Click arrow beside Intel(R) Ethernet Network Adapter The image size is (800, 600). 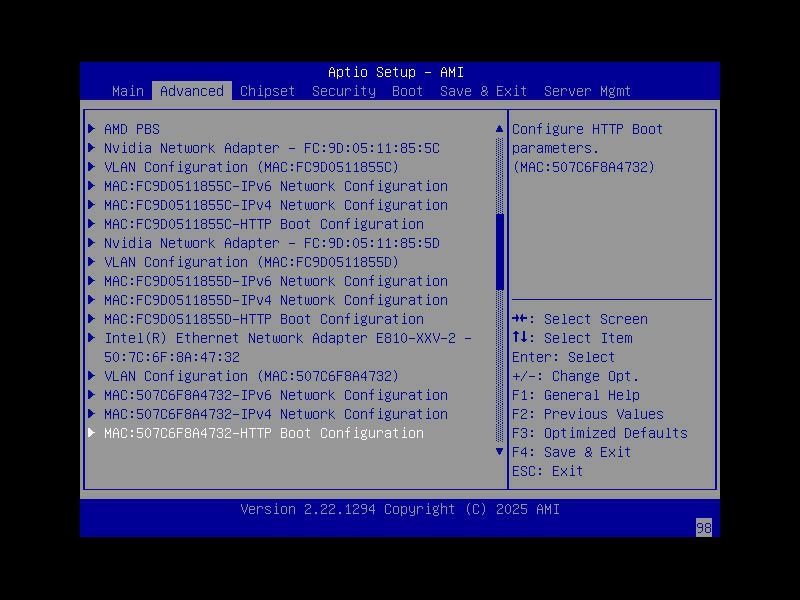[92, 337]
